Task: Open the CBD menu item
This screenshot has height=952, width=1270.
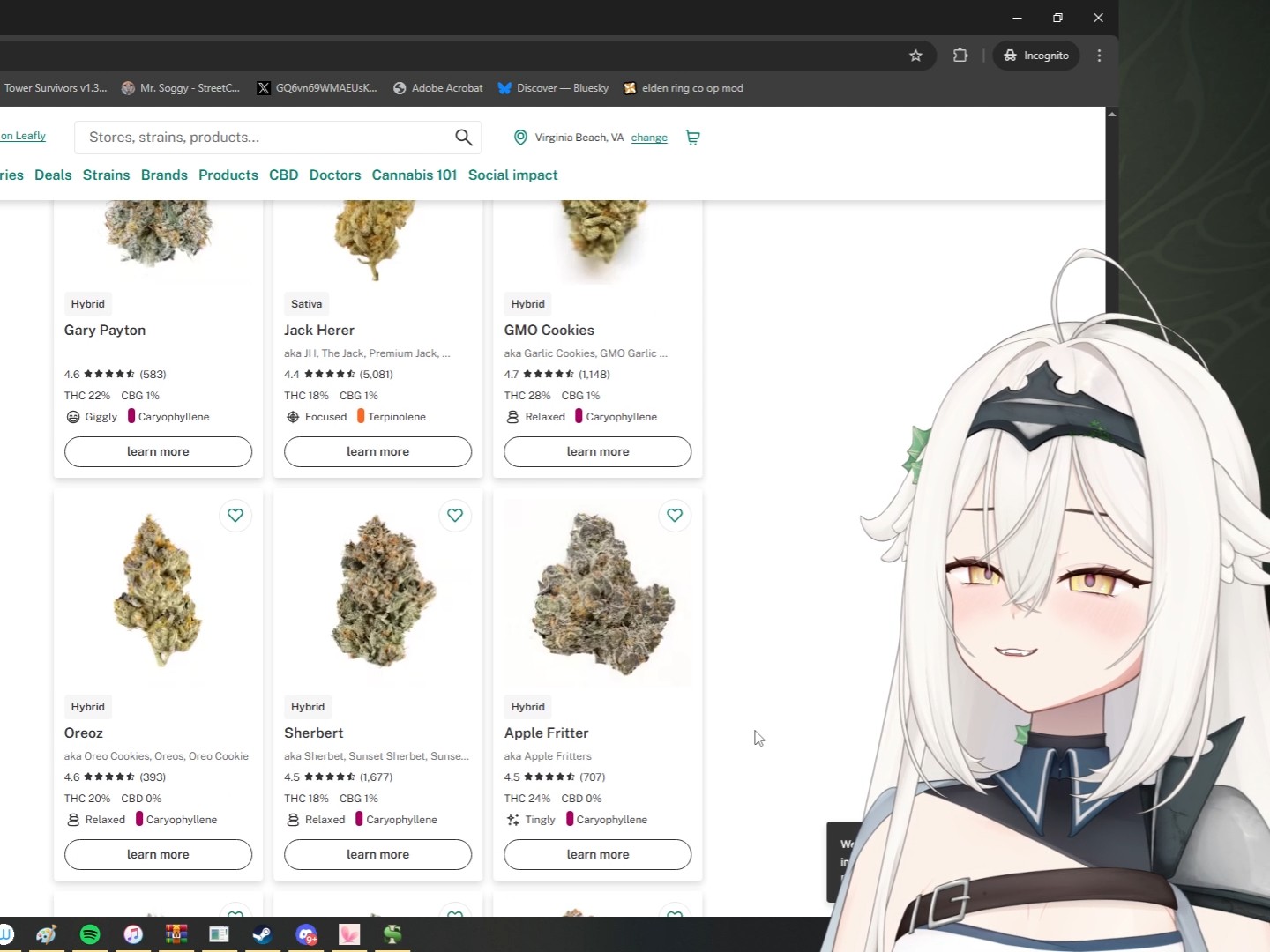Action: [284, 175]
